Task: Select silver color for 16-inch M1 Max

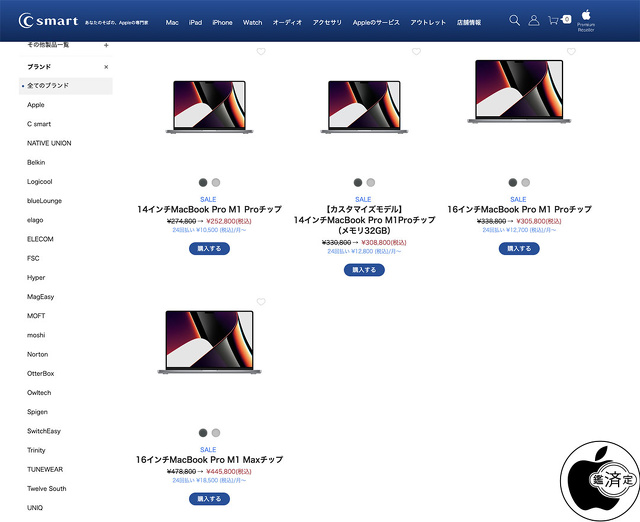Action: [216, 433]
